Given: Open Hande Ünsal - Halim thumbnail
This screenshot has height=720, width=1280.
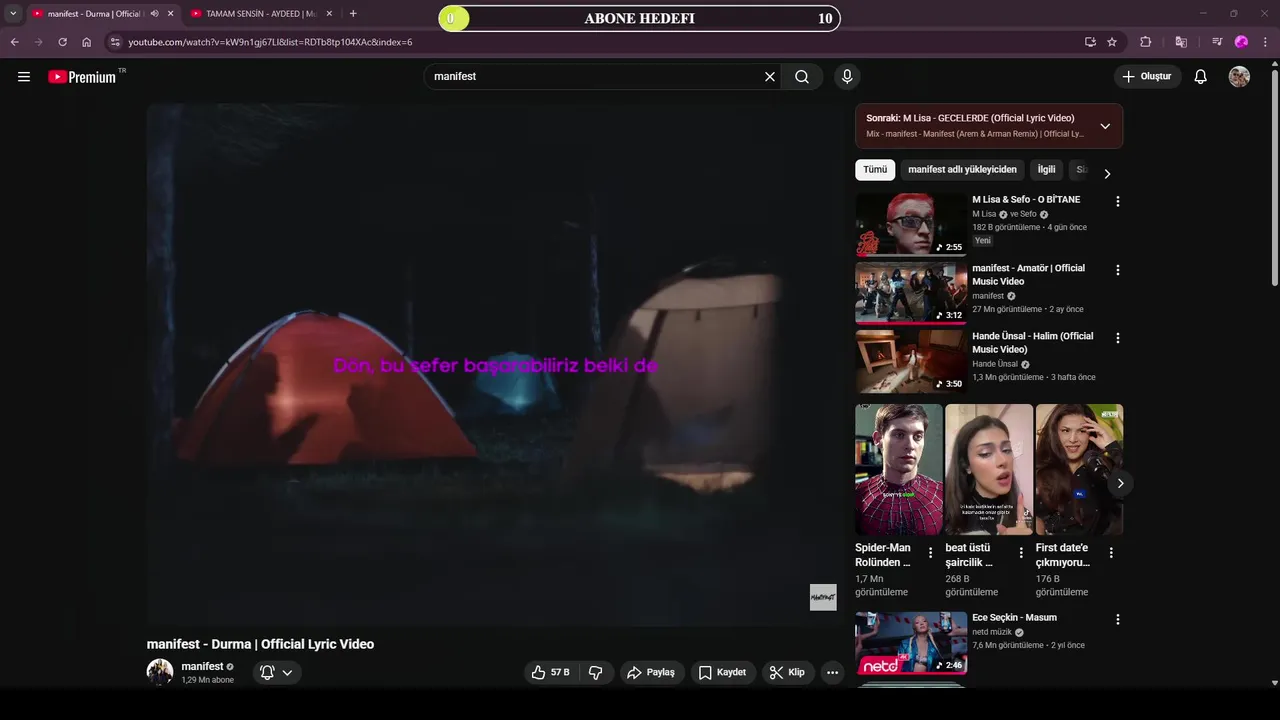Looking at the screenshot, I should (x=911, y=362).
